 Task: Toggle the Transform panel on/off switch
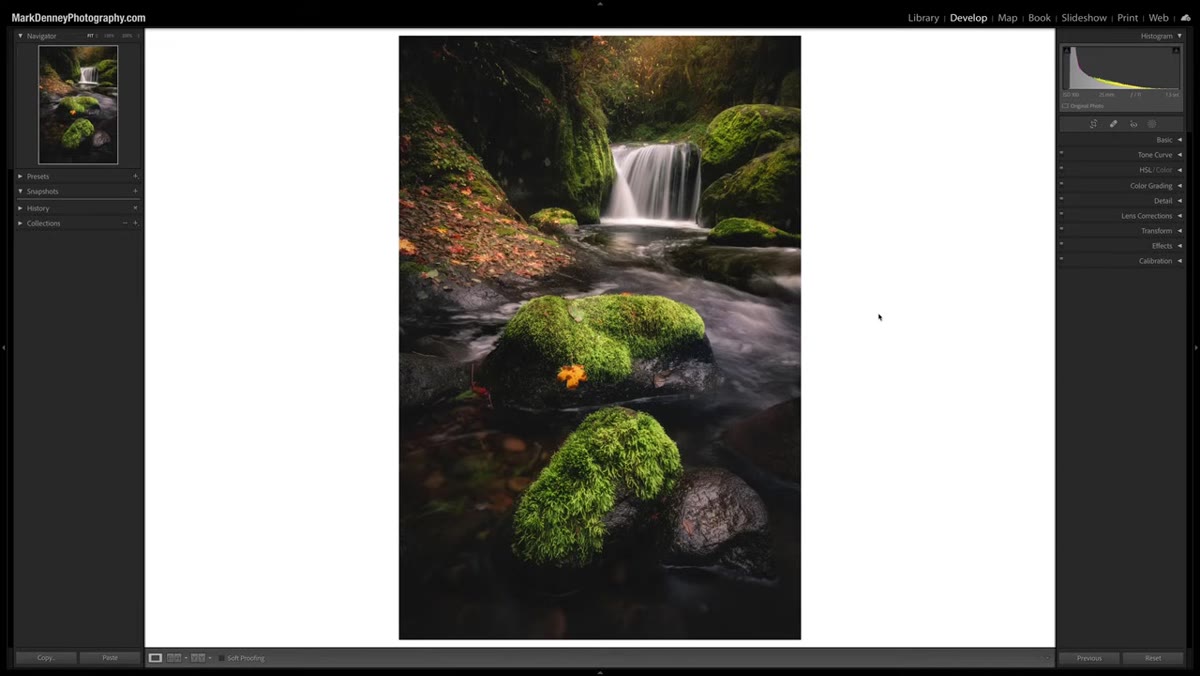click(1061, 230)
